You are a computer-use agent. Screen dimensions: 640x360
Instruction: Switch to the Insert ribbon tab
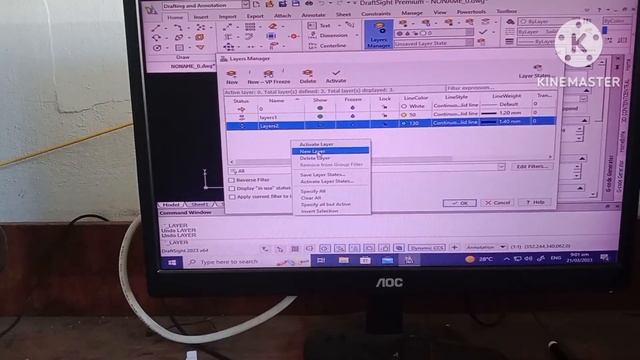(x=201, y=17)
